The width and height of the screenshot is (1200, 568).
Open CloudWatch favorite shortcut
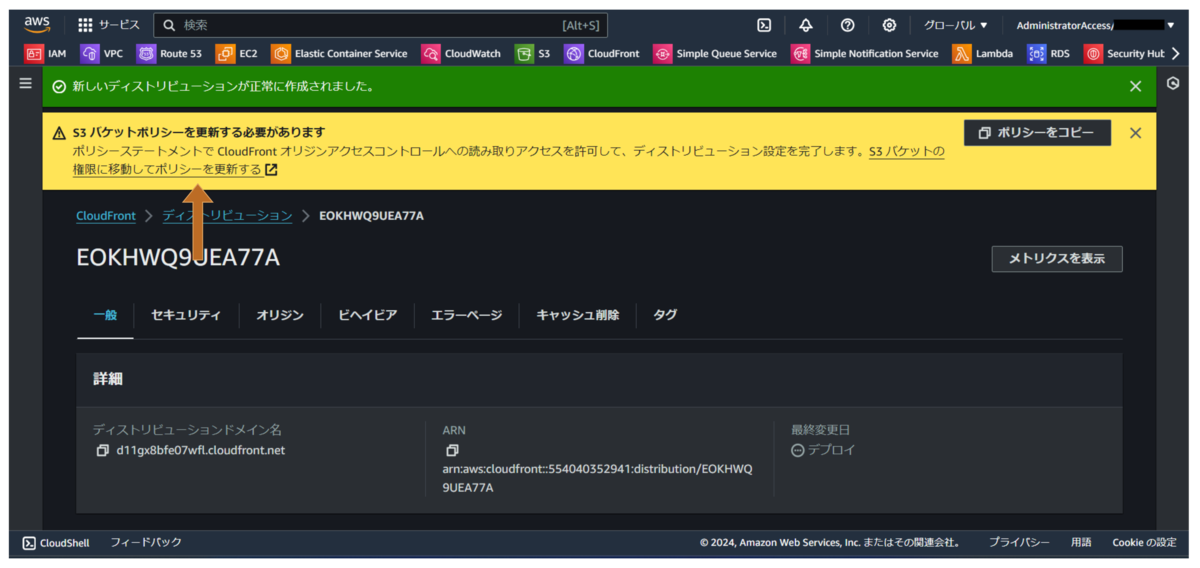coord(461,54)
